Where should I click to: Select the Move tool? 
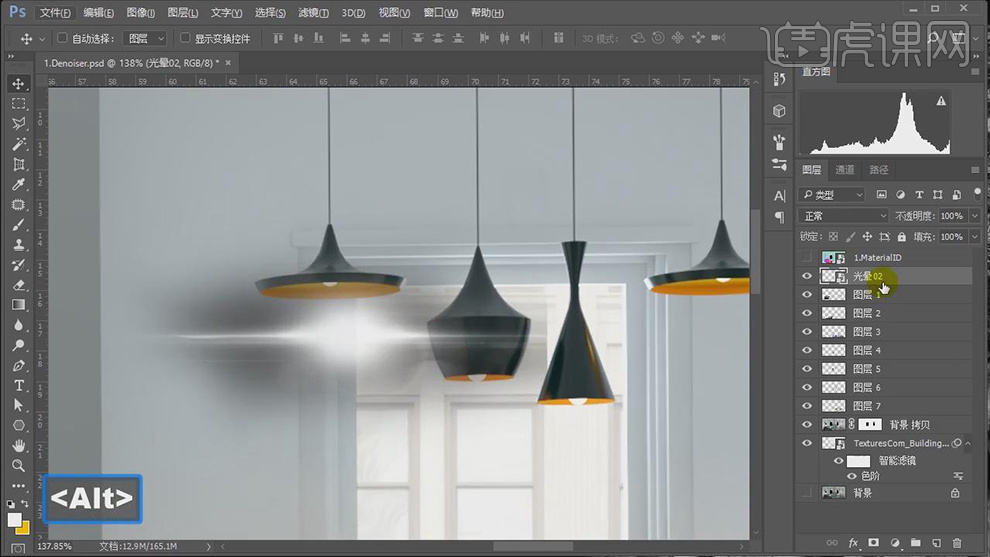point(18,84)
